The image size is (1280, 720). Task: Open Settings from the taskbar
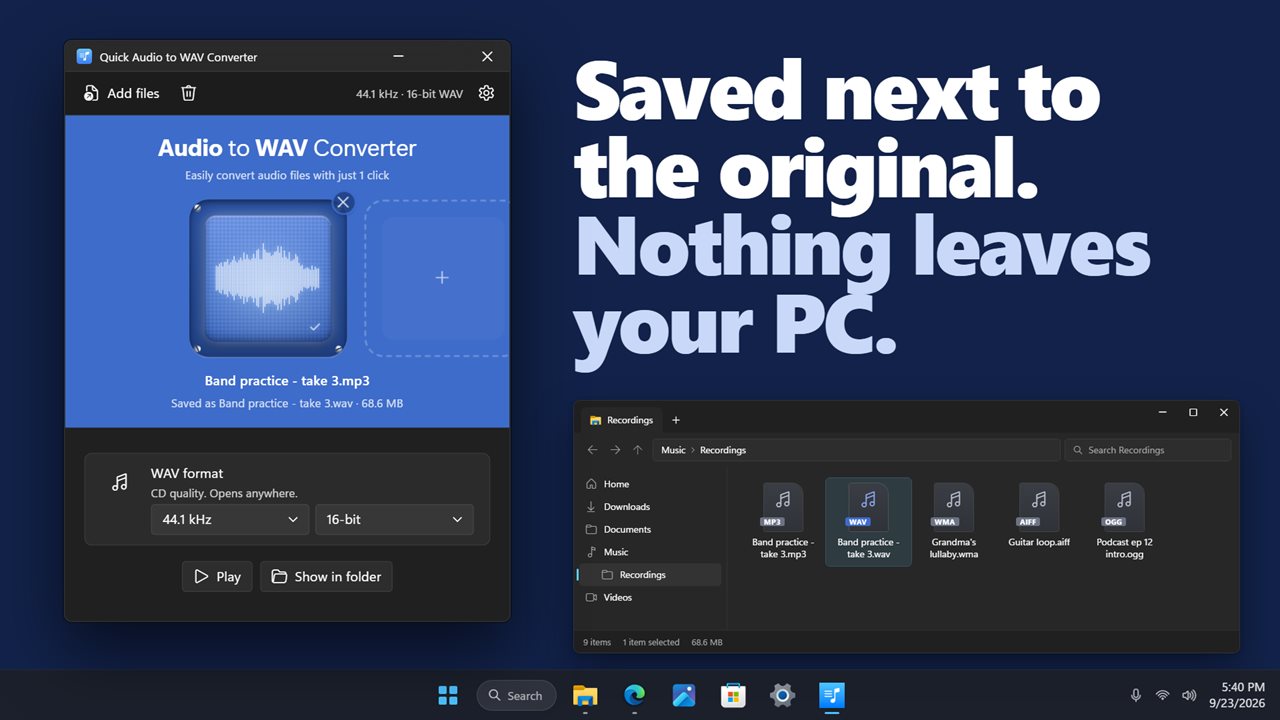coord(782,695)
